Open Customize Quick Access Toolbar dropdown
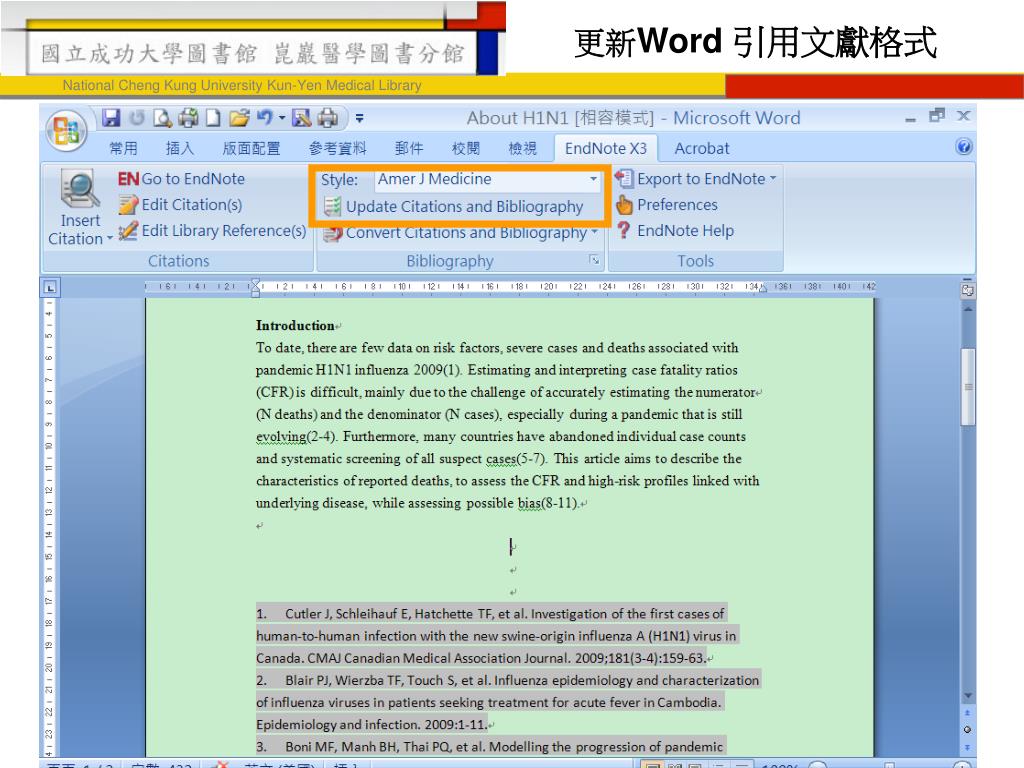The width and height of the screenshot is (1024, 768). (x=359, y=118)
